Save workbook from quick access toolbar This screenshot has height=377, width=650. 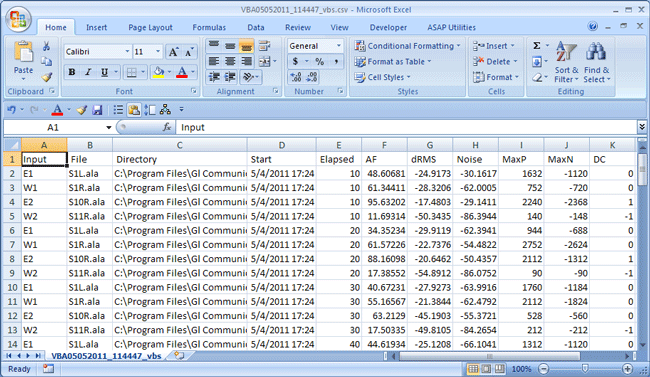[x=97, y=109]
